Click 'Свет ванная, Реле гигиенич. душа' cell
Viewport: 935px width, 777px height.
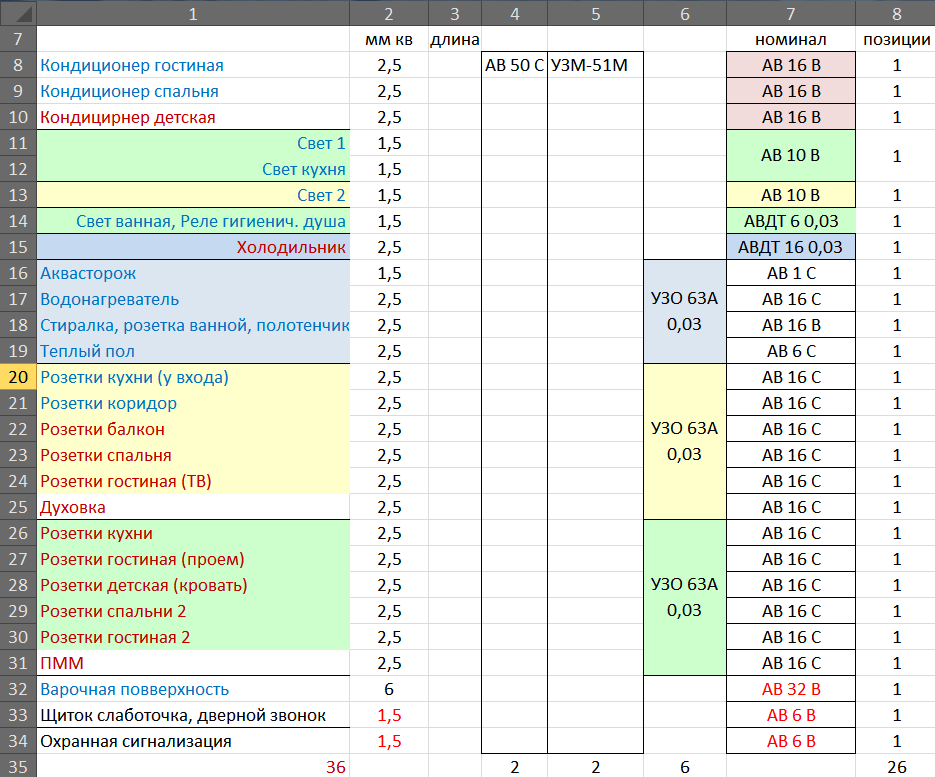coord(193,221)
